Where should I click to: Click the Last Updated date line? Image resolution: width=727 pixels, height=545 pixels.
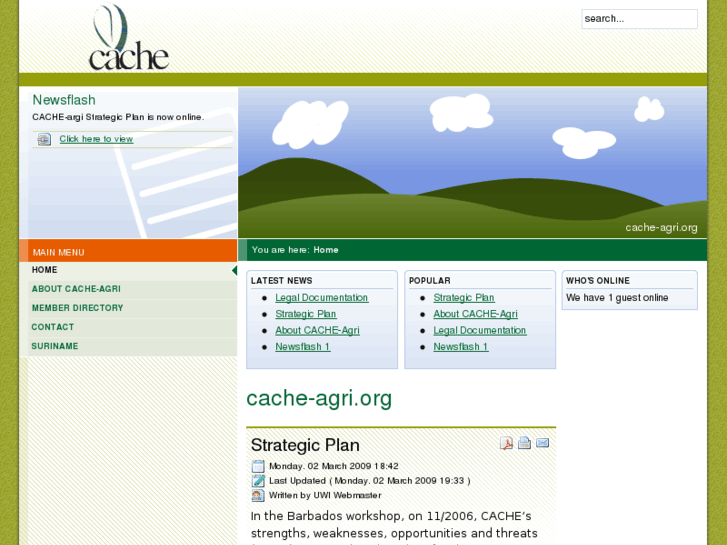[370, 481]
